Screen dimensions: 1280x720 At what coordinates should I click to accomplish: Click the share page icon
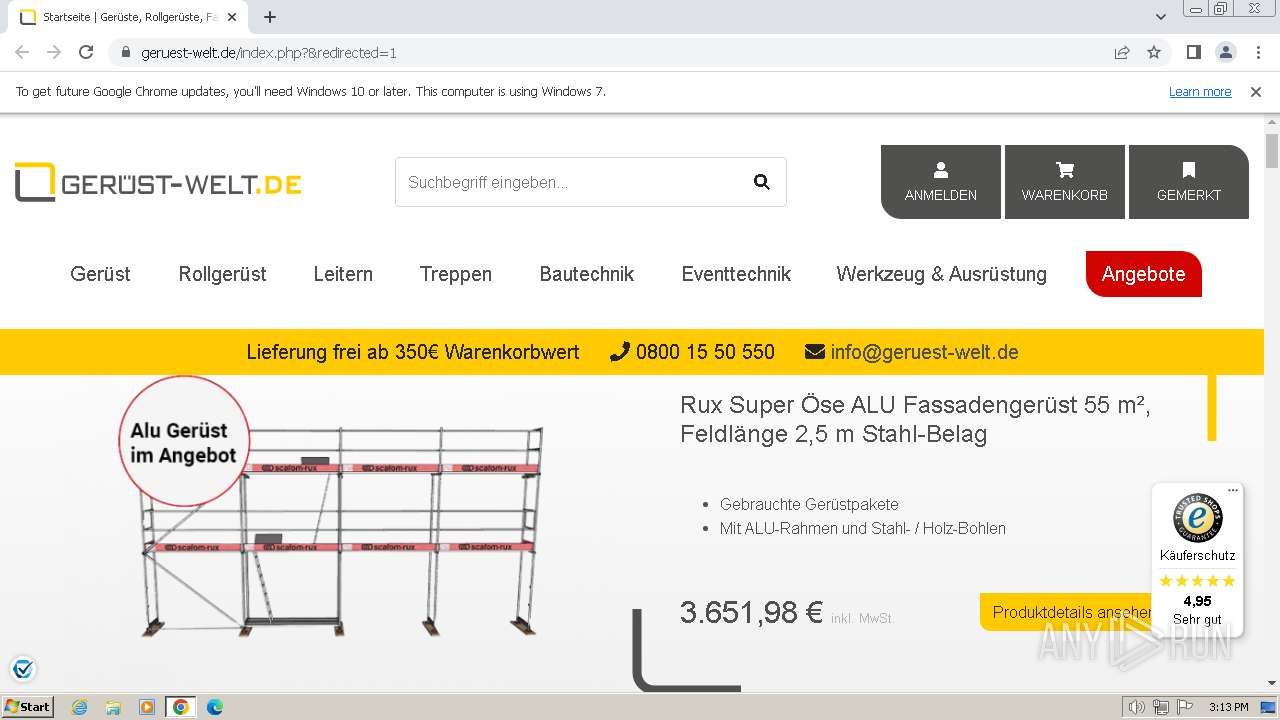point(1122,53)
